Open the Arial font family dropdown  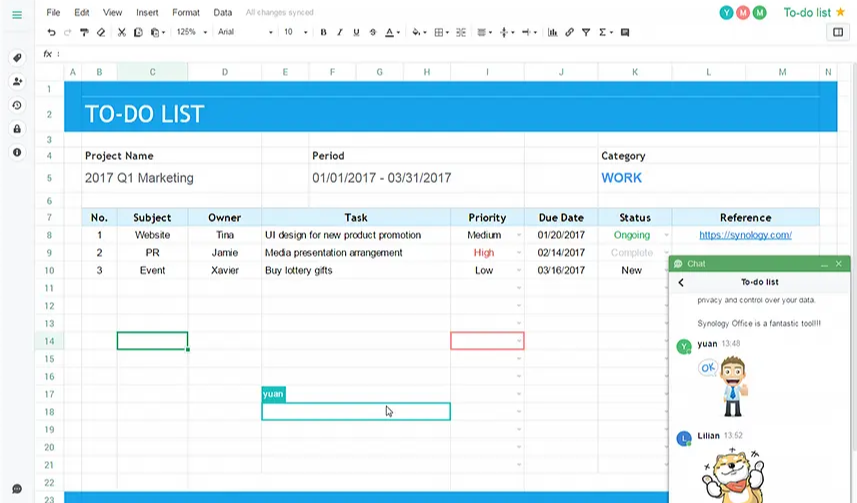[x=244, y=32]
